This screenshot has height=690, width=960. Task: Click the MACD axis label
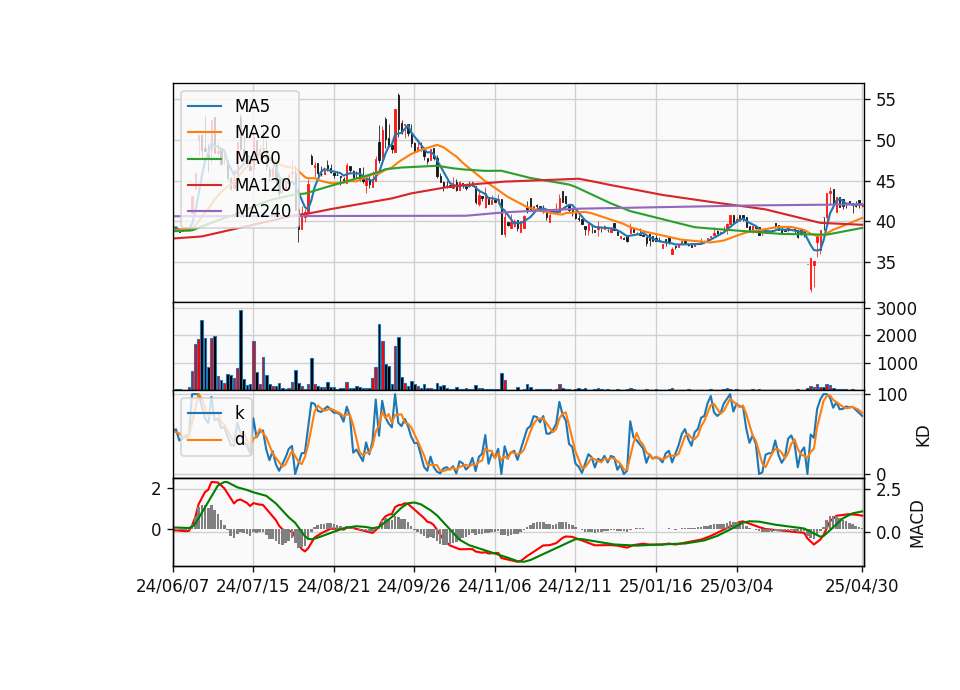tap(917, 524)
